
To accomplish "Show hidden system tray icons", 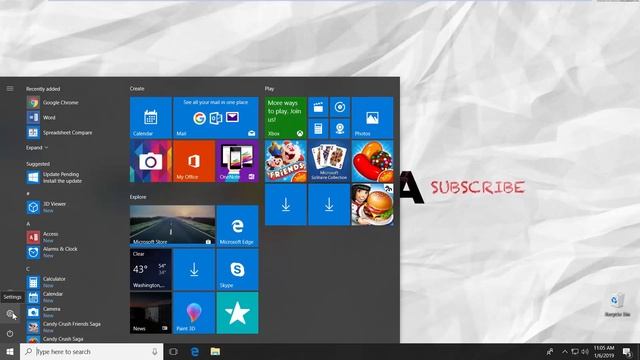I will point(565,351).
